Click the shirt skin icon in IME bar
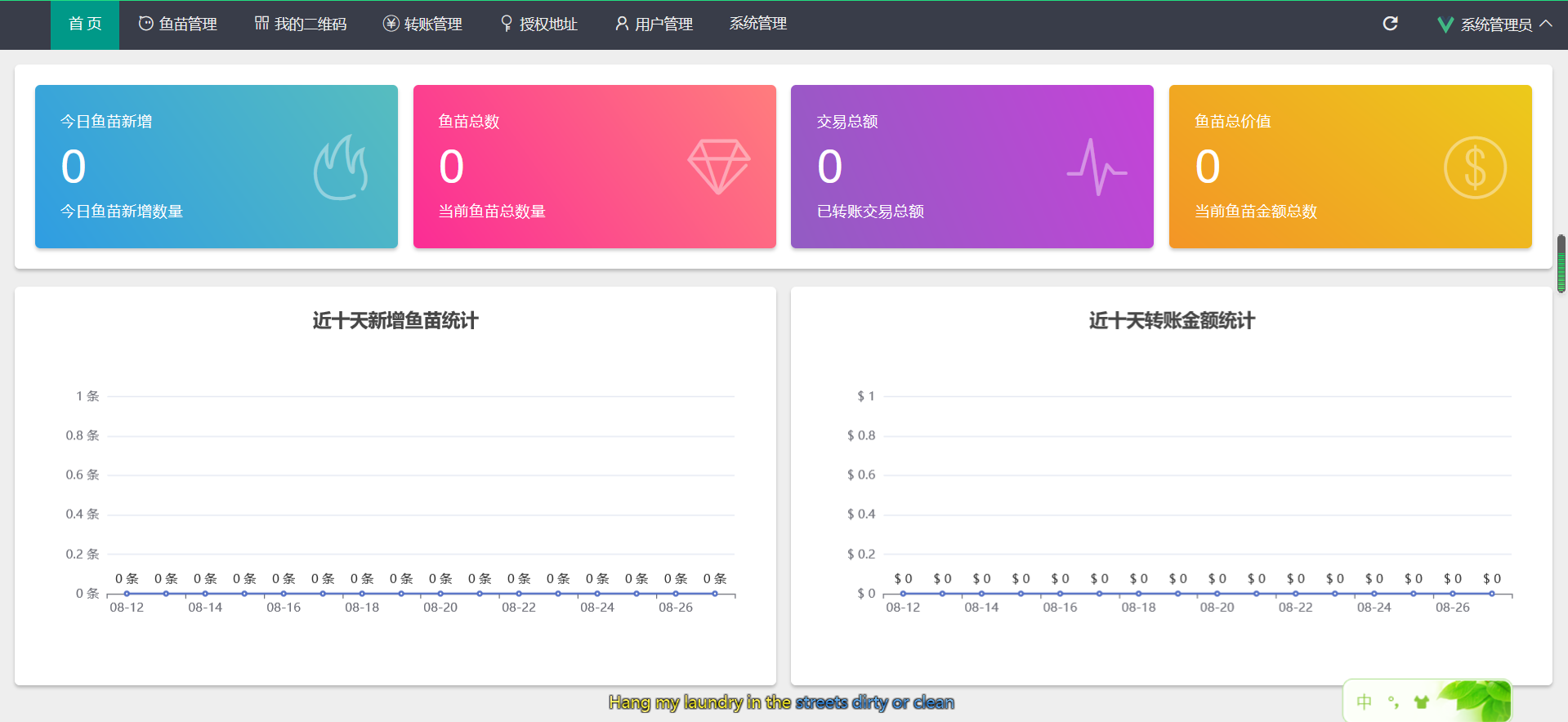 (1422, 702)
